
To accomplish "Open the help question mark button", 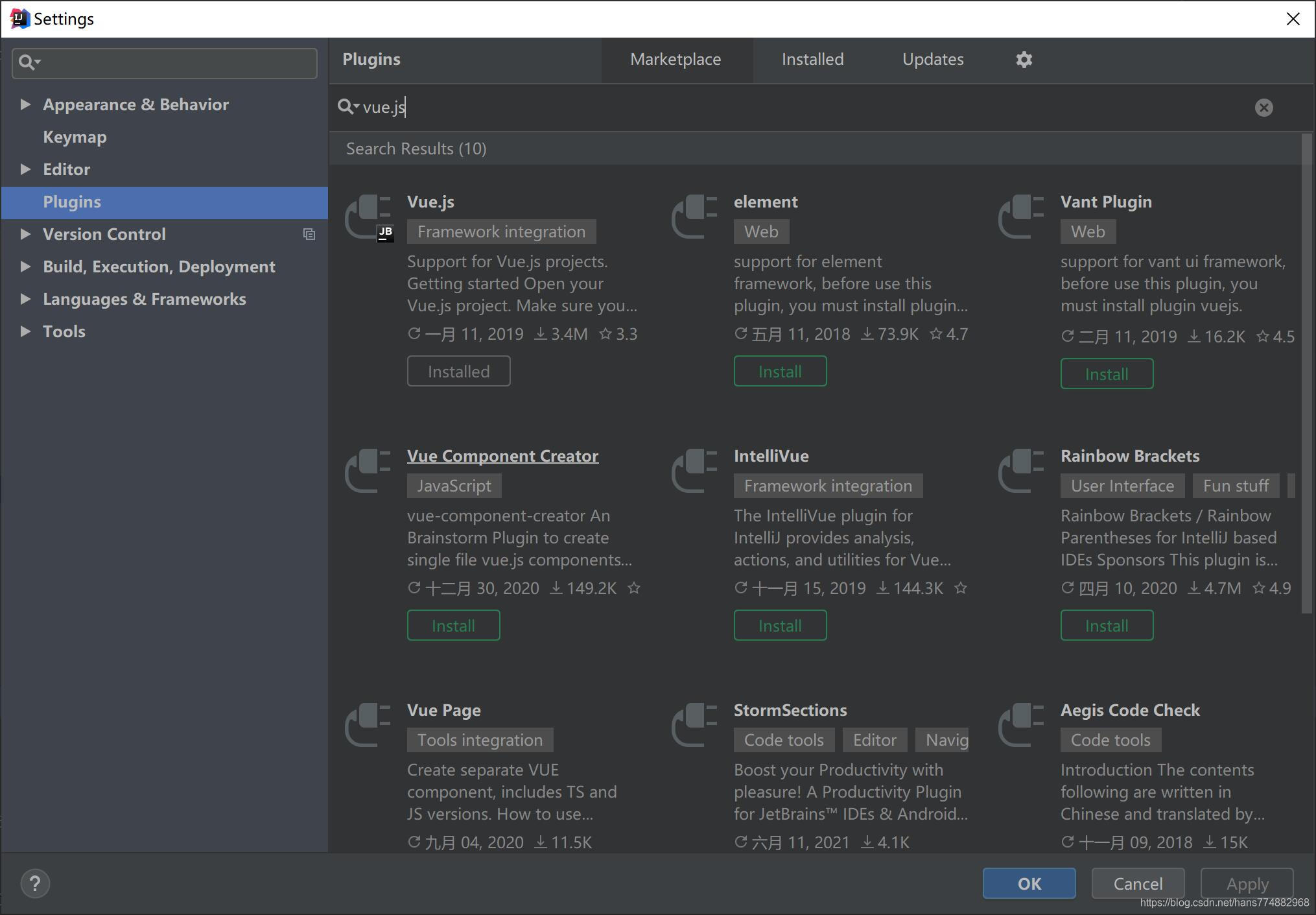I will click(35, 884).
